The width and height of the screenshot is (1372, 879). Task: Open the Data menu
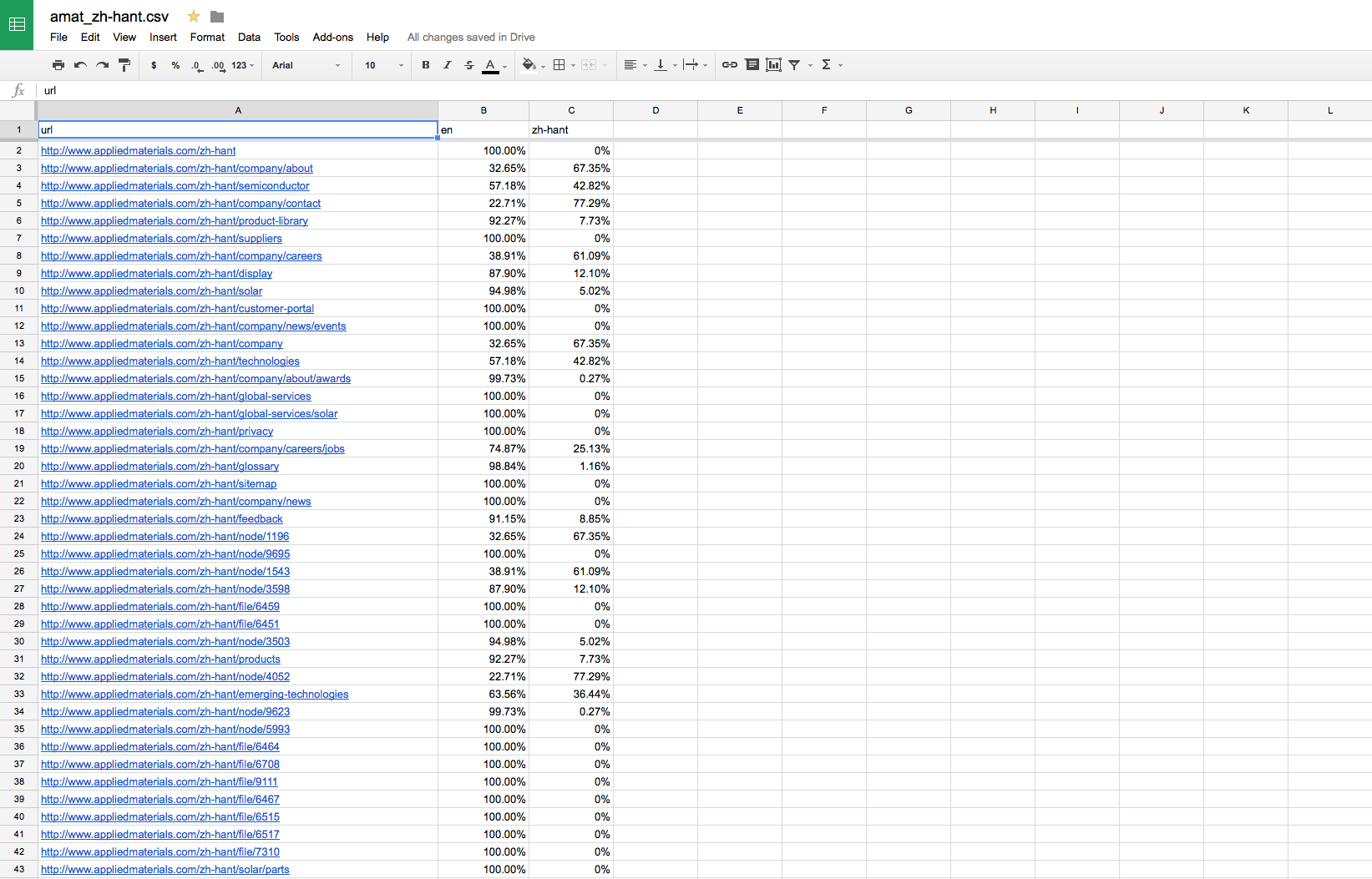(x=249, y=37)
